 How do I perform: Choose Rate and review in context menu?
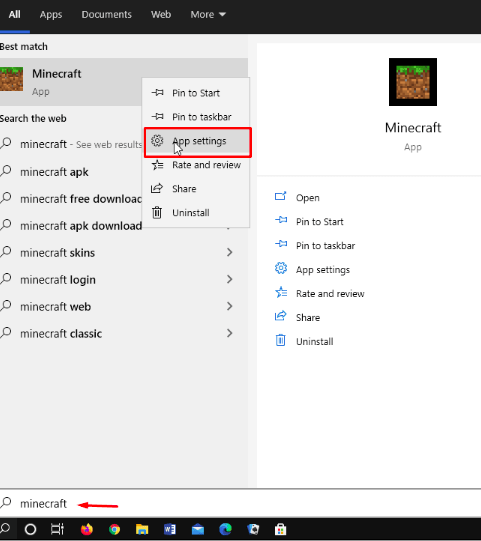[x=196, y=165]
